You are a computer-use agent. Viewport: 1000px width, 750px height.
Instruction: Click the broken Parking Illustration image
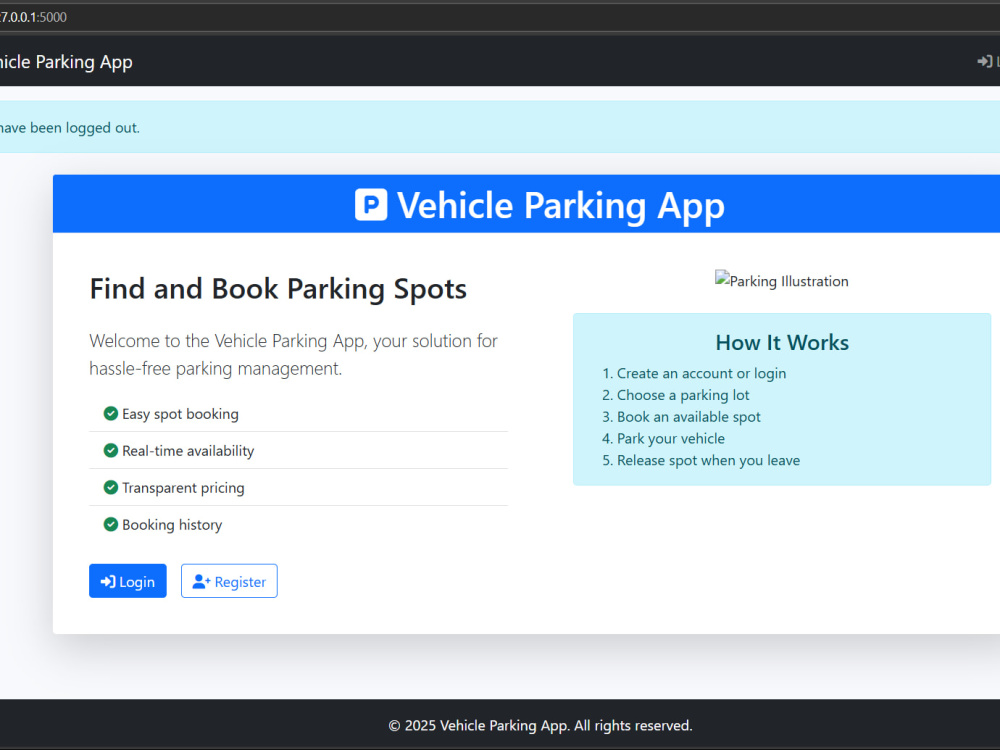tap(782, 281)
